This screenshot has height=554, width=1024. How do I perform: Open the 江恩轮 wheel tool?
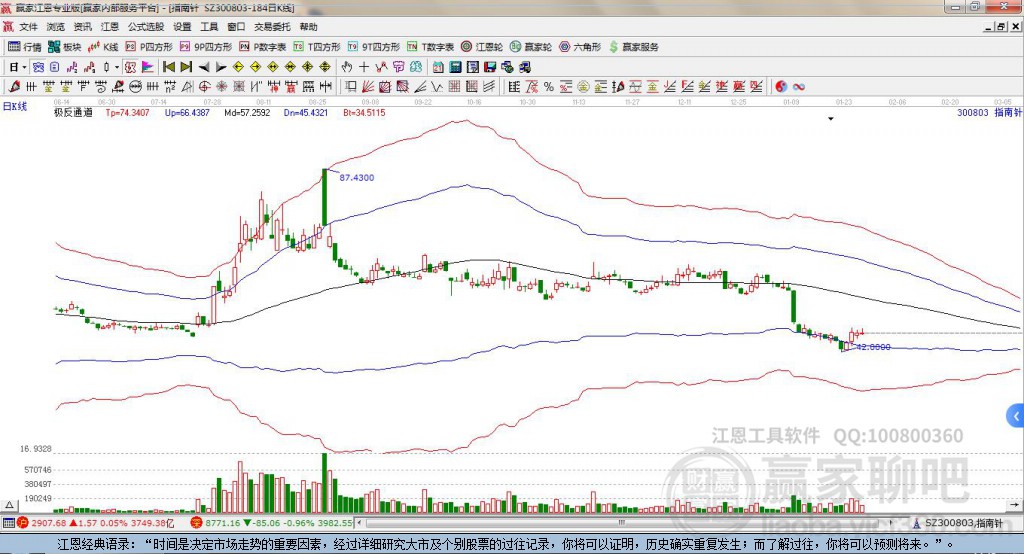tap(482, 47)
